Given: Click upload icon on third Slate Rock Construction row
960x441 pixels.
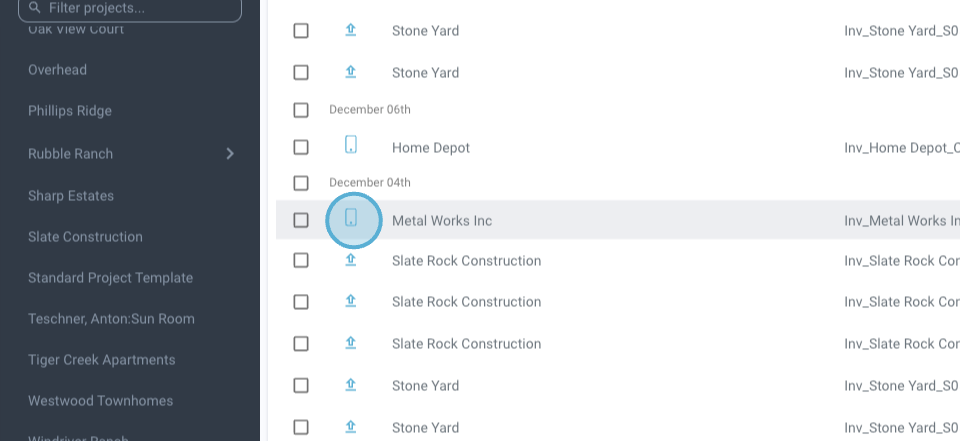Looking at the screenshot, I should point(351,343).
